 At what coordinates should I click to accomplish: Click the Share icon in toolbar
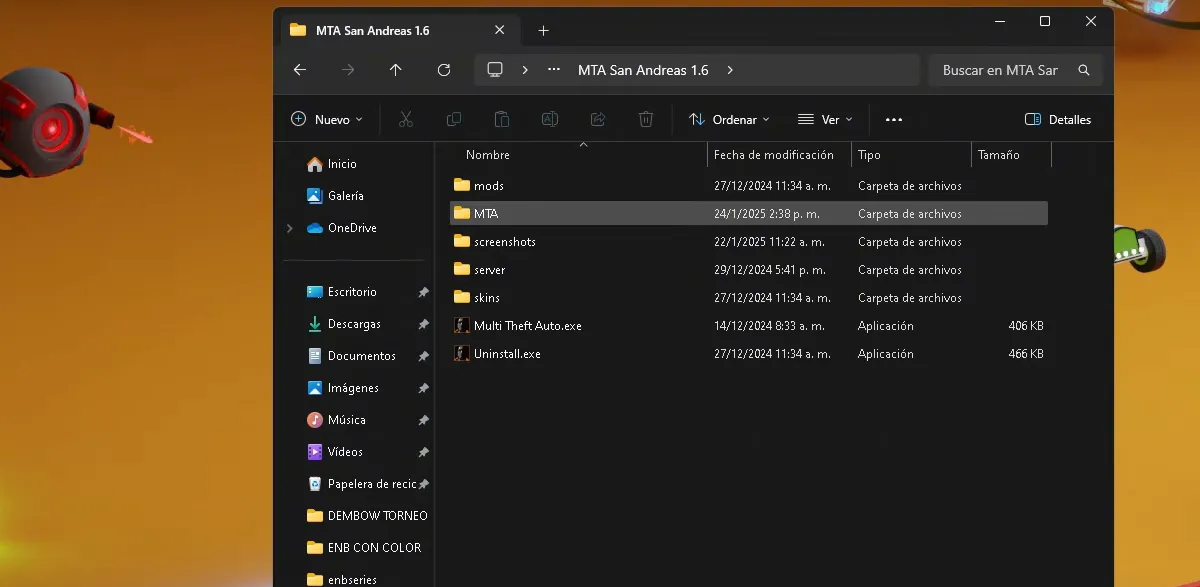click(598, 119)
